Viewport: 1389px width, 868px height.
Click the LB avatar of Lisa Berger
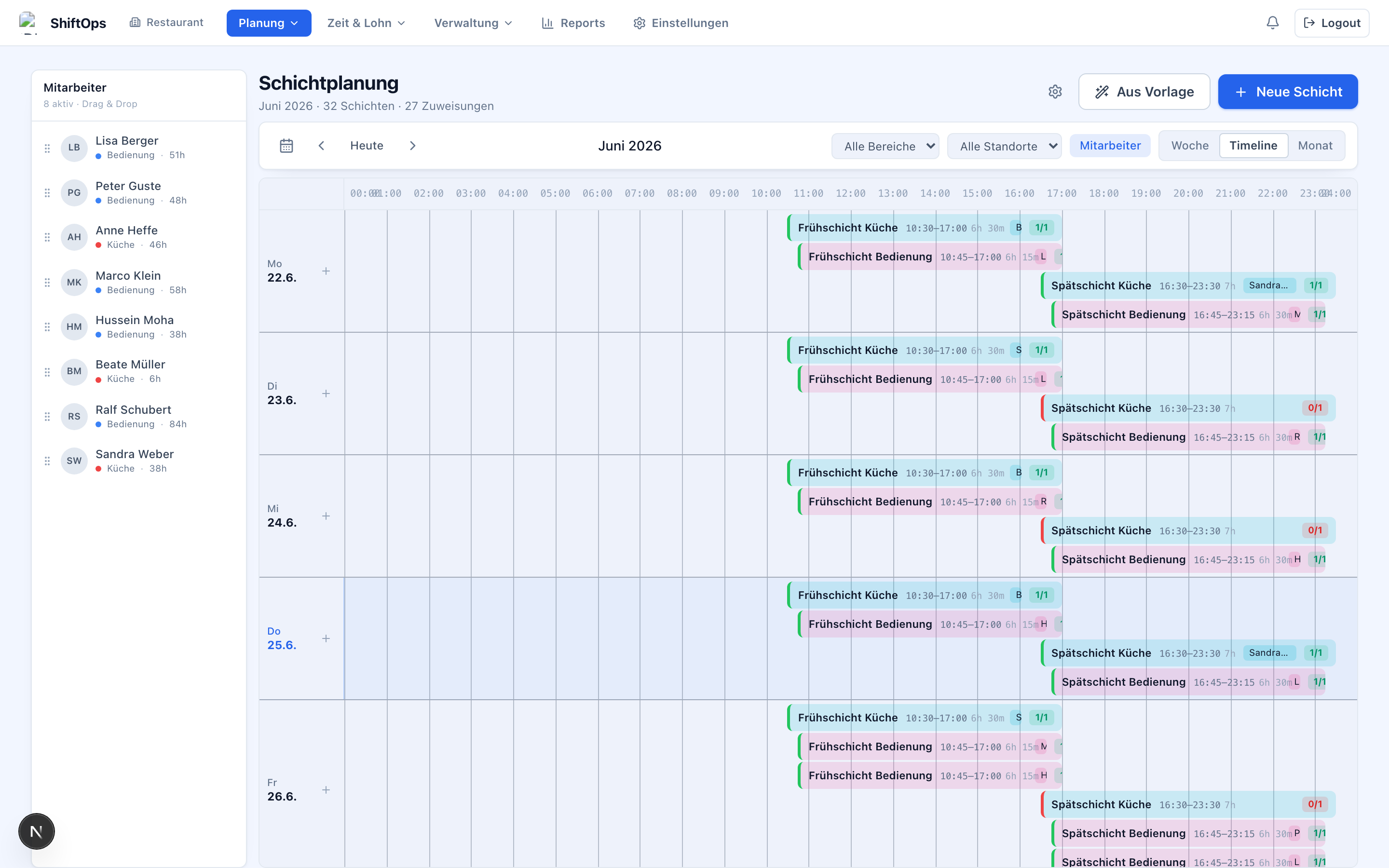[x=74, y=148]
